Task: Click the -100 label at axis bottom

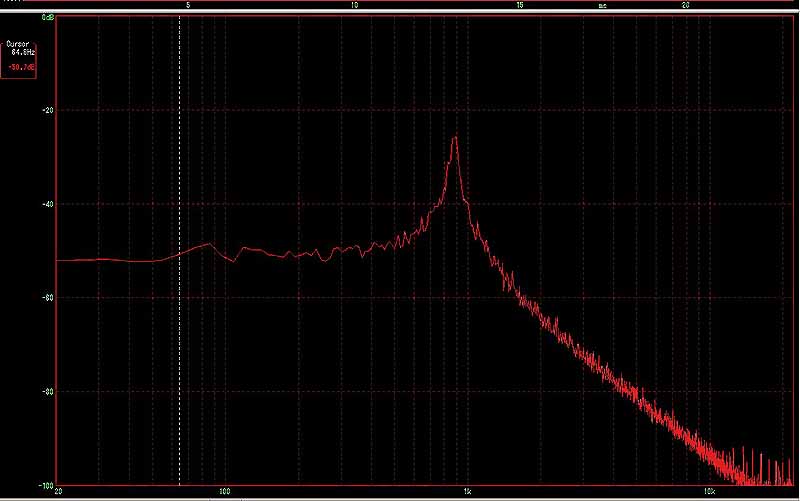Action: [44, 485]
